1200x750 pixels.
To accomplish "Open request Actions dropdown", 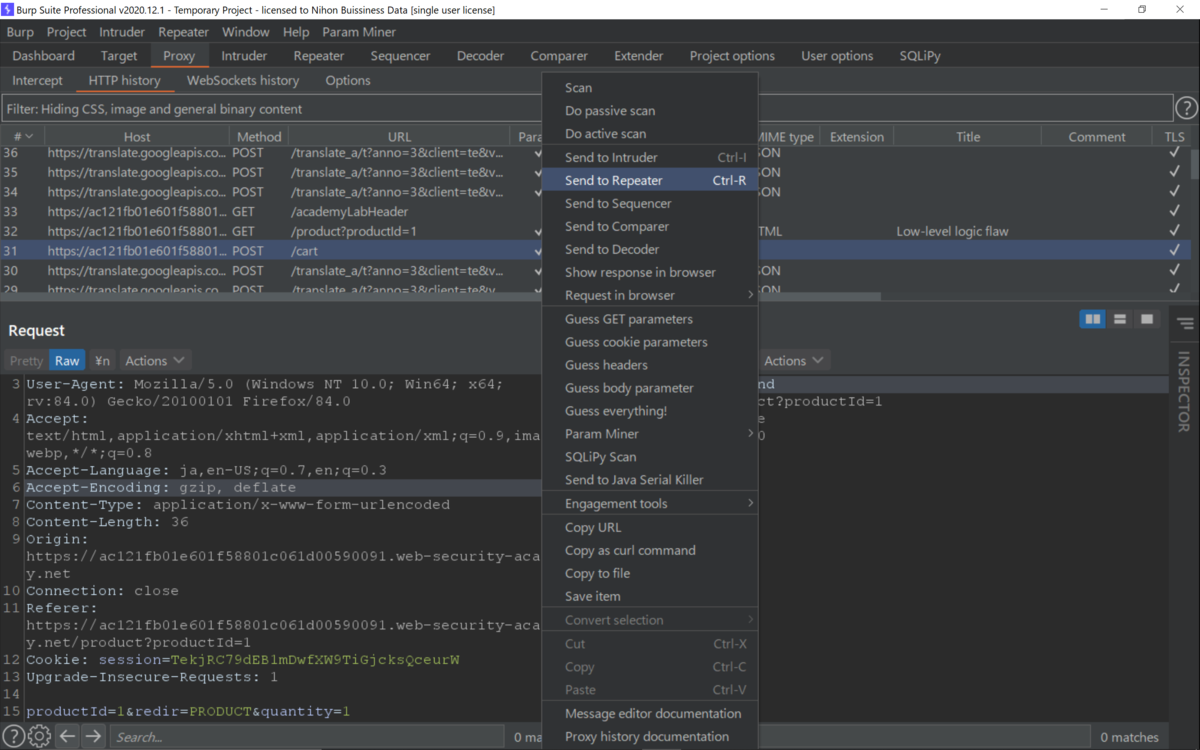I will tap(154, 361).
